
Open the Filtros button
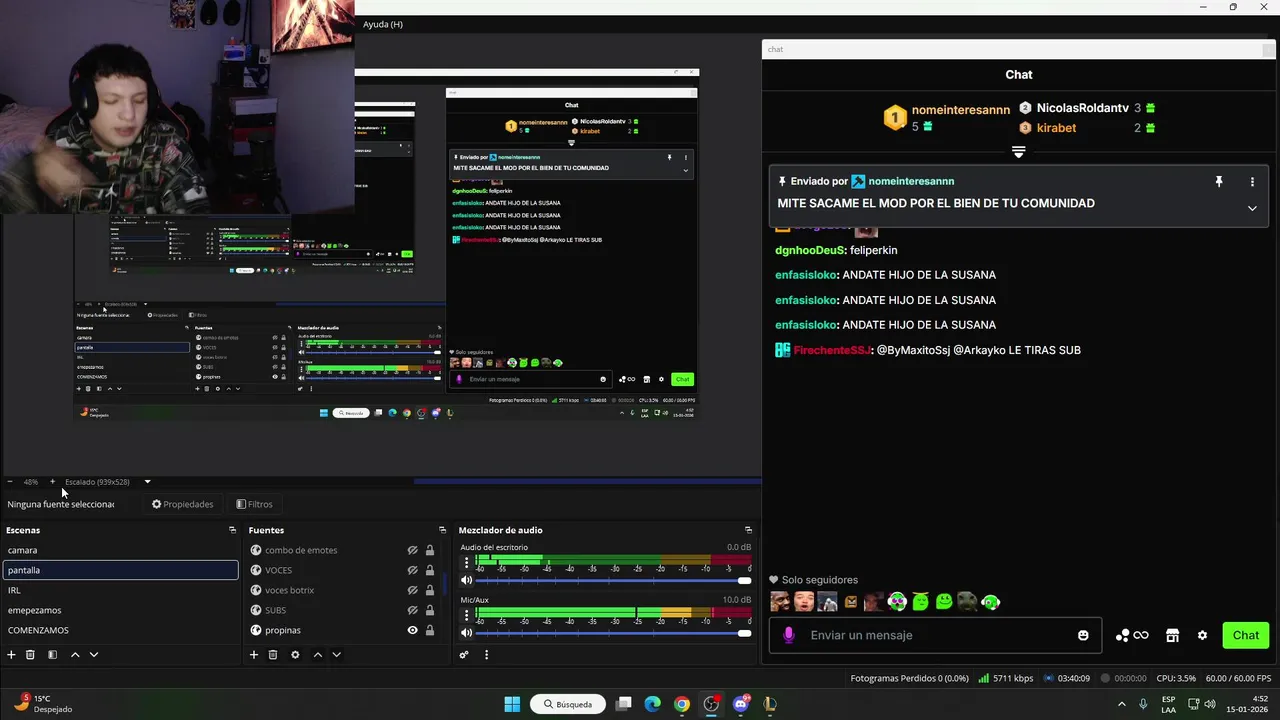pos(254,504)
